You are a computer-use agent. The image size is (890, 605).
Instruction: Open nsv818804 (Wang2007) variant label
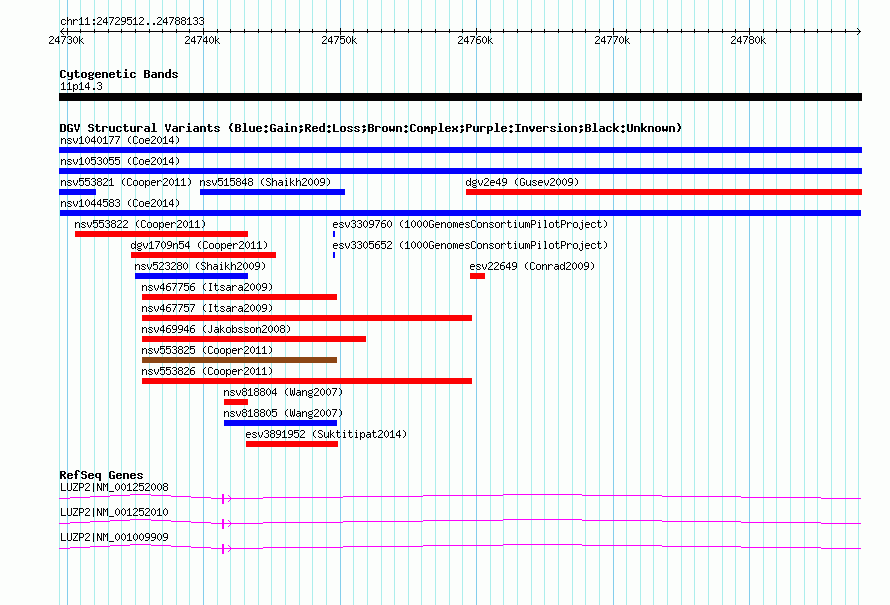(283, 392)
